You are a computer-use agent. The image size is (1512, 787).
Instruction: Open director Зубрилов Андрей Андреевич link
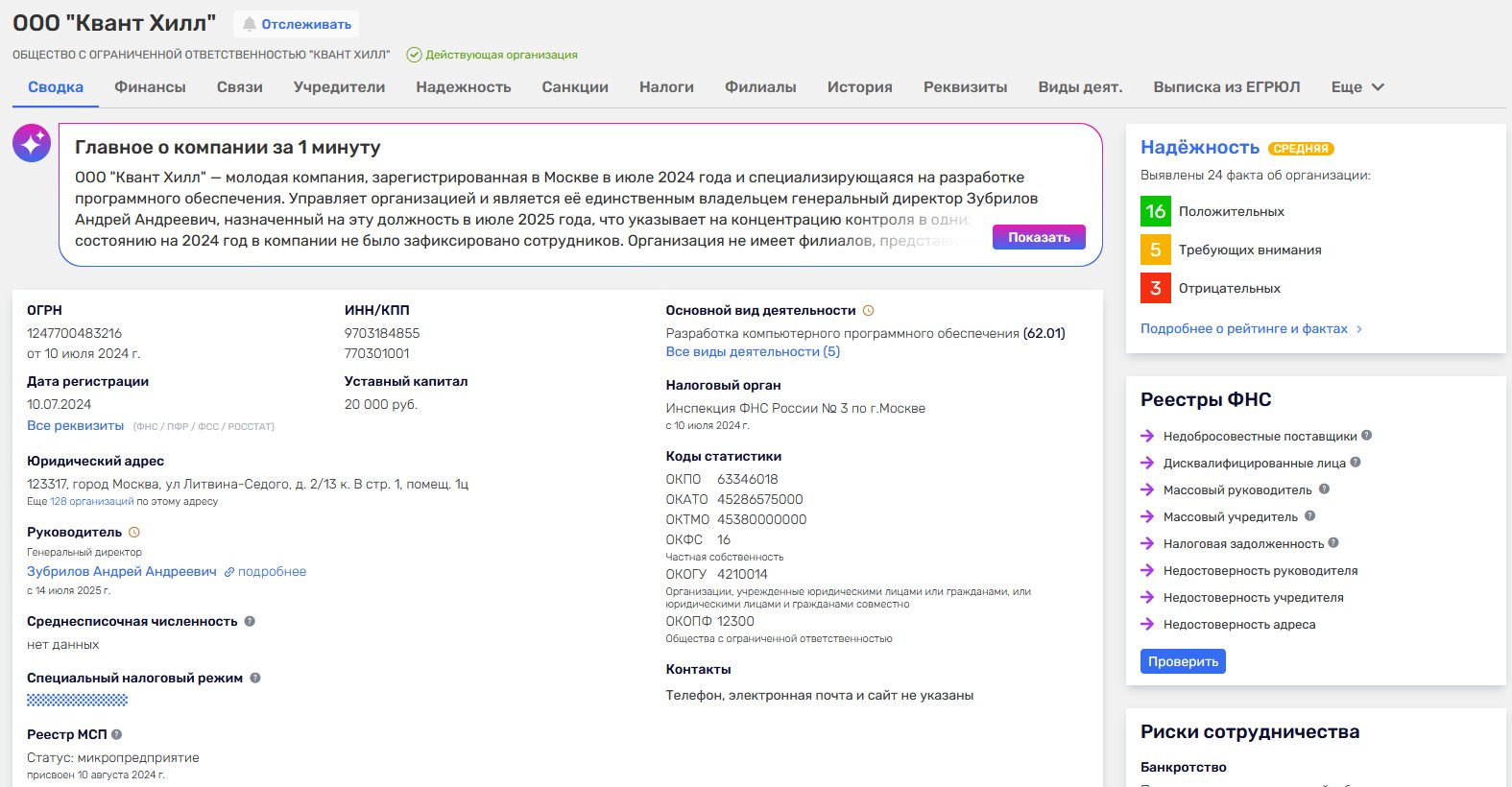pos(122,572)
